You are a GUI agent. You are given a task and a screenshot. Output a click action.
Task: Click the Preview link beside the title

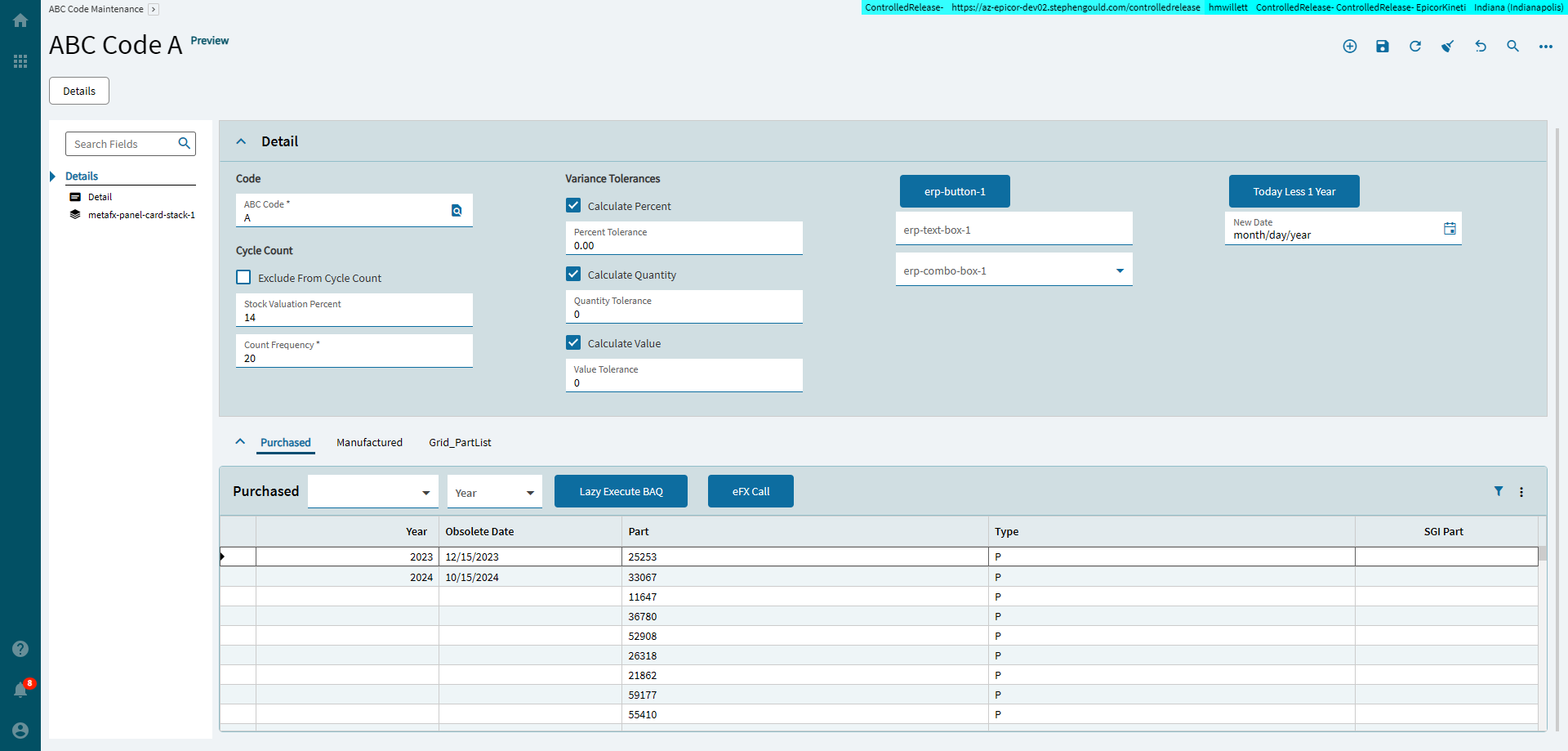pyautogui.click(x=210, y=41)
